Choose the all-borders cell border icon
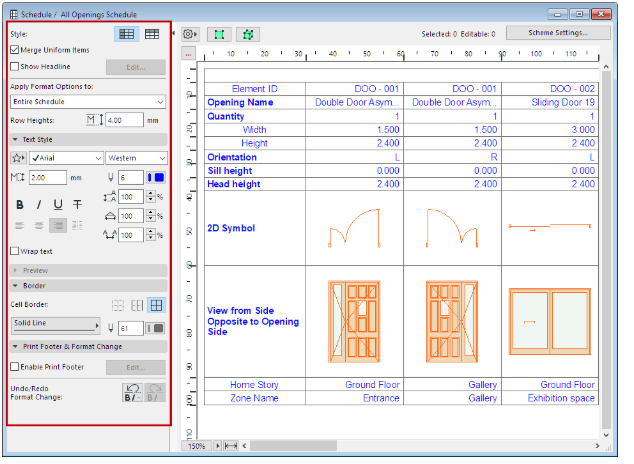The image size is (634, 464). [x=156, y=304]
